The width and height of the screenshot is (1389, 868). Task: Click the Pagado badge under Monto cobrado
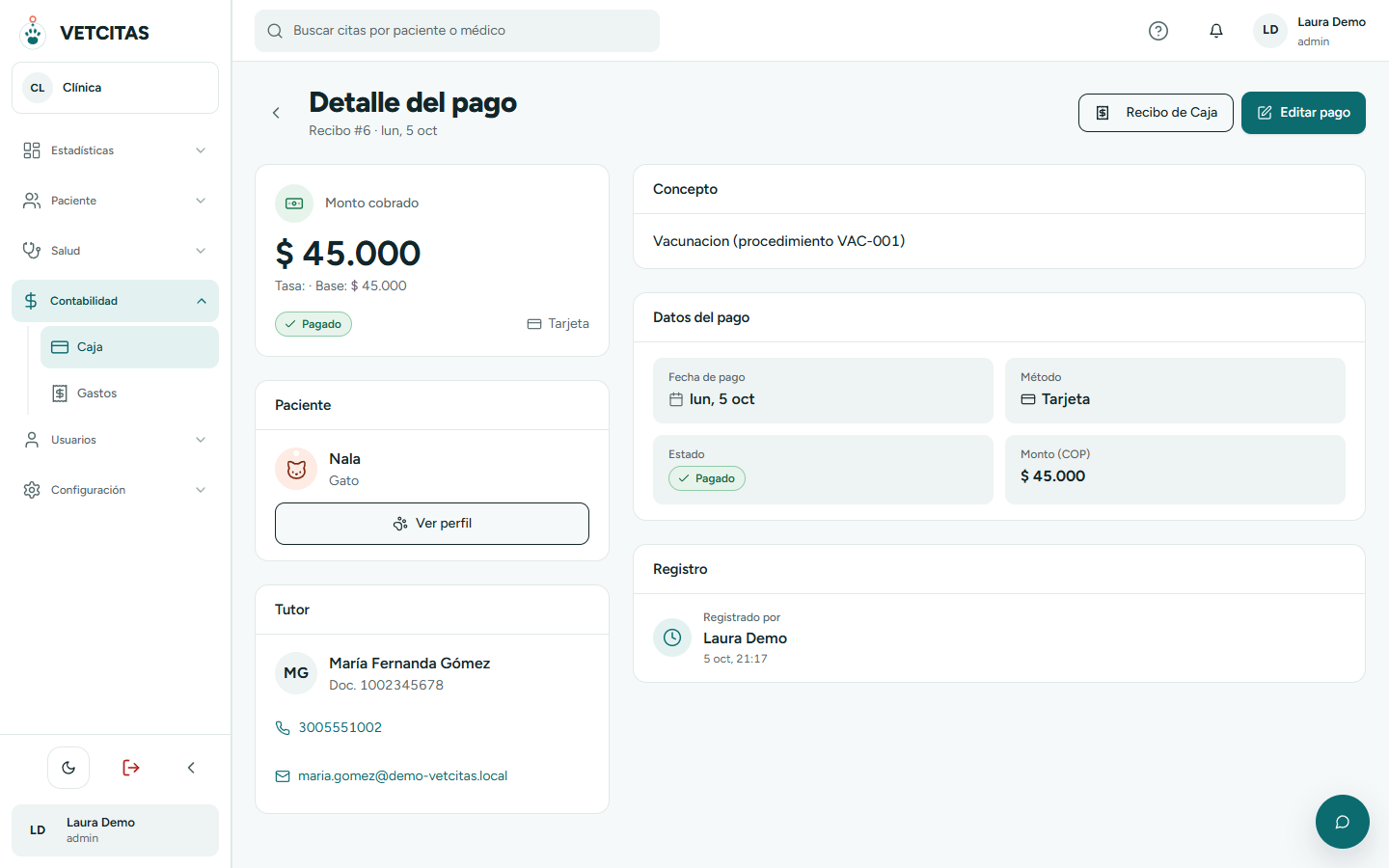[x=313, y=324]
